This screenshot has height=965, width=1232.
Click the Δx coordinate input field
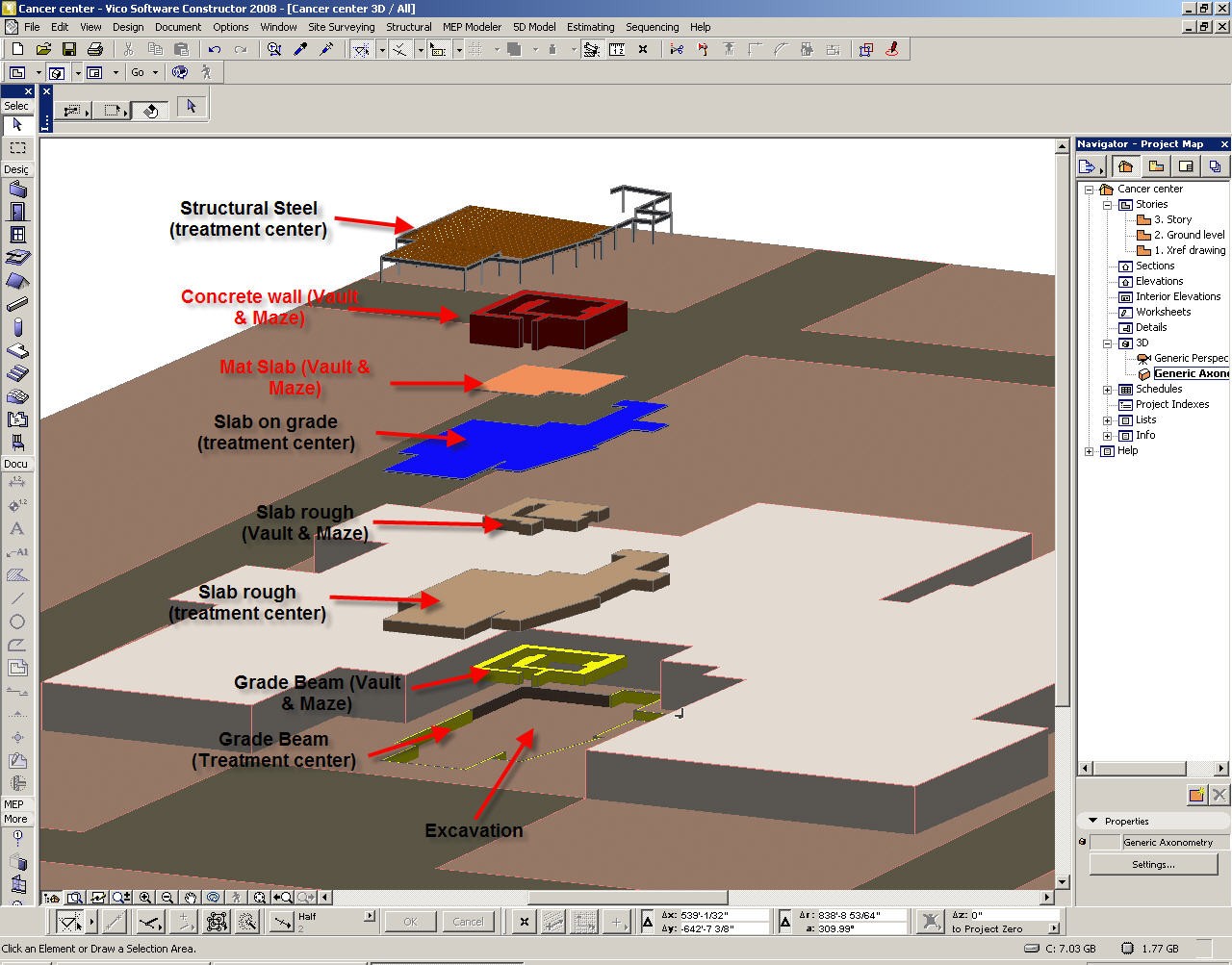click(x=724, y=915)
